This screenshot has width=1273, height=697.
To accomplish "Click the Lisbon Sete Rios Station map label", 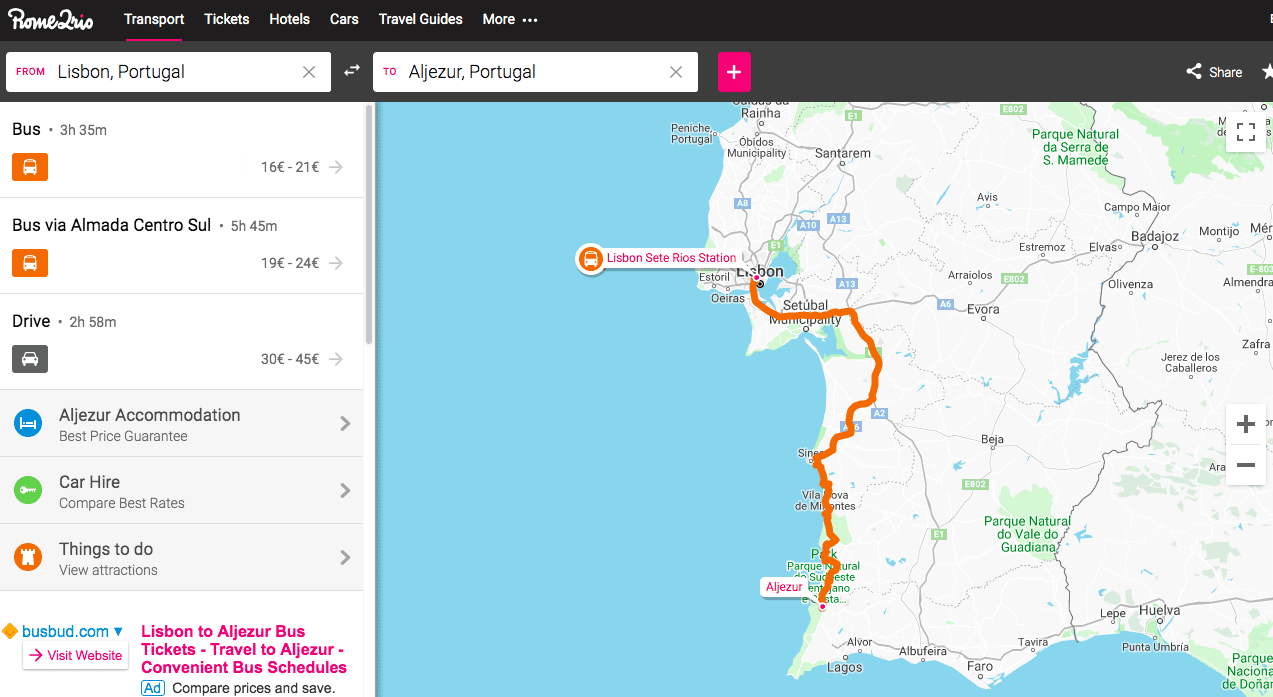I will coord(671,258).
